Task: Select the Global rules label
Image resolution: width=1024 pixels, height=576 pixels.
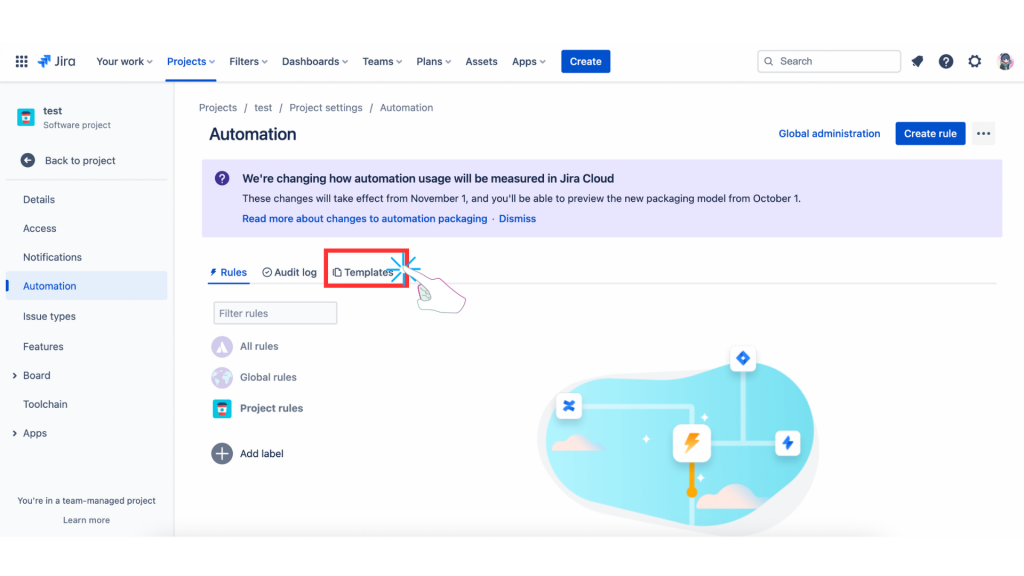Action: coord(268,377)
